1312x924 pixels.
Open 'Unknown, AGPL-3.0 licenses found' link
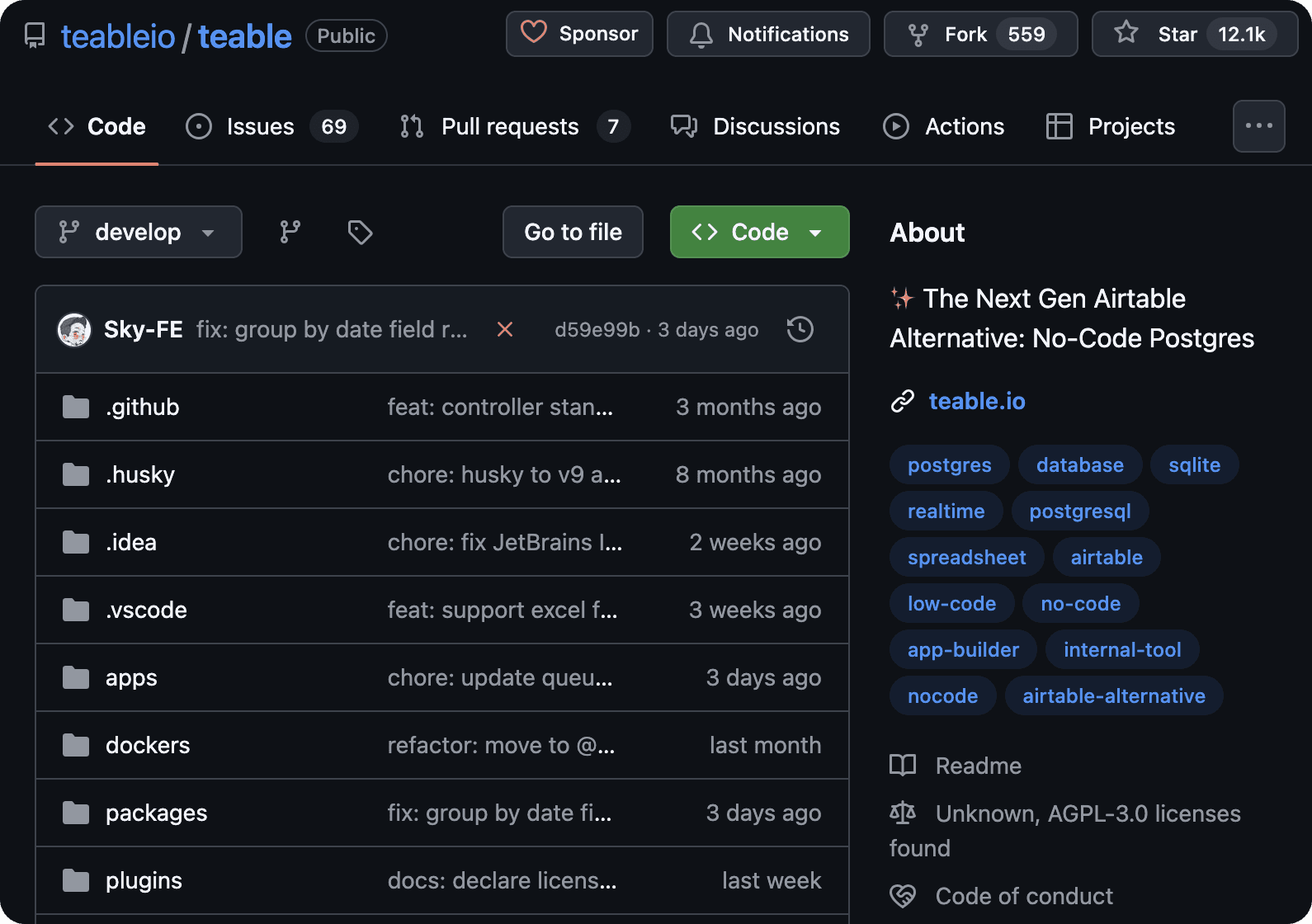tap(1065, 831)
